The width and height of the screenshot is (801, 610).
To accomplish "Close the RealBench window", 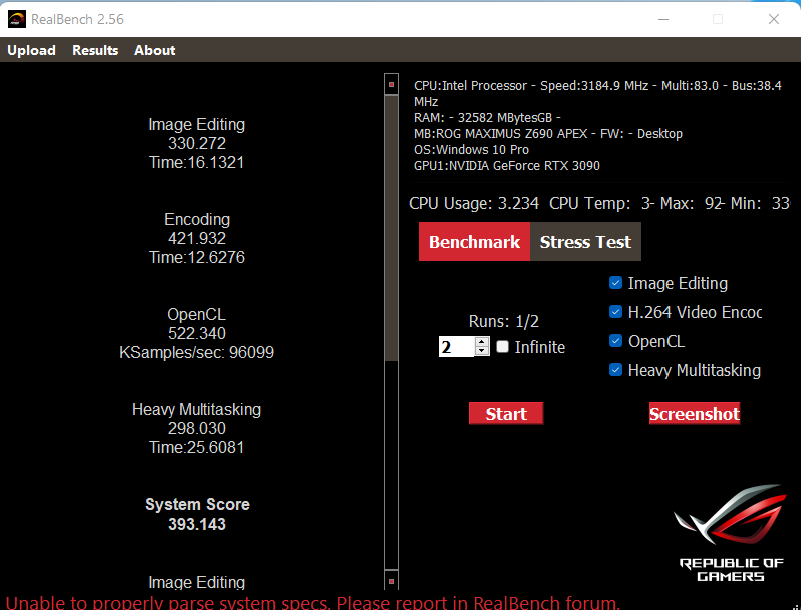I will tap(773, 19).
